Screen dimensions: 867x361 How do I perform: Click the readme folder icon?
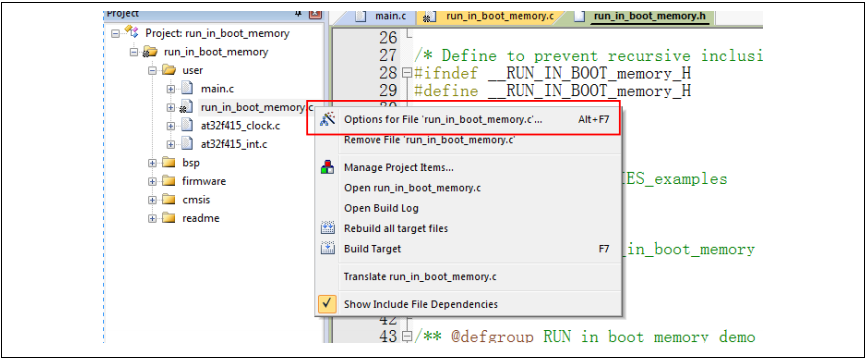coord(168,218)
